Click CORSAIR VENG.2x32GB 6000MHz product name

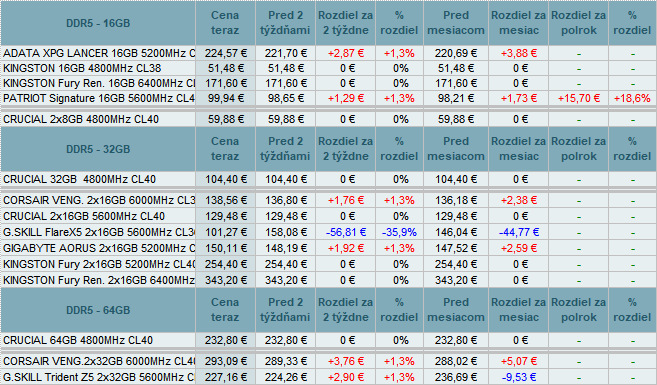(x=98, y=361)
